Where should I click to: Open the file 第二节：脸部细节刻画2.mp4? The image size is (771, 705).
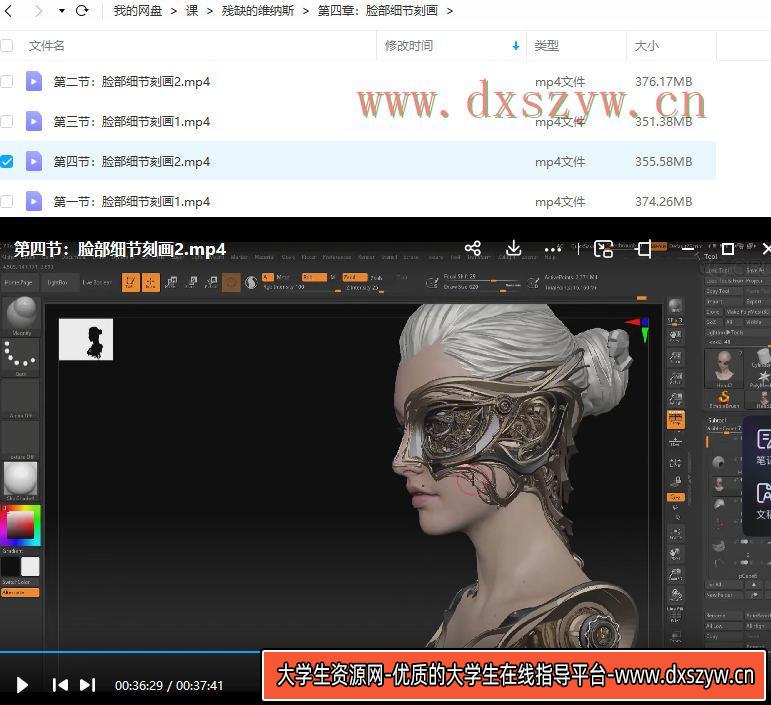[132, 82]
